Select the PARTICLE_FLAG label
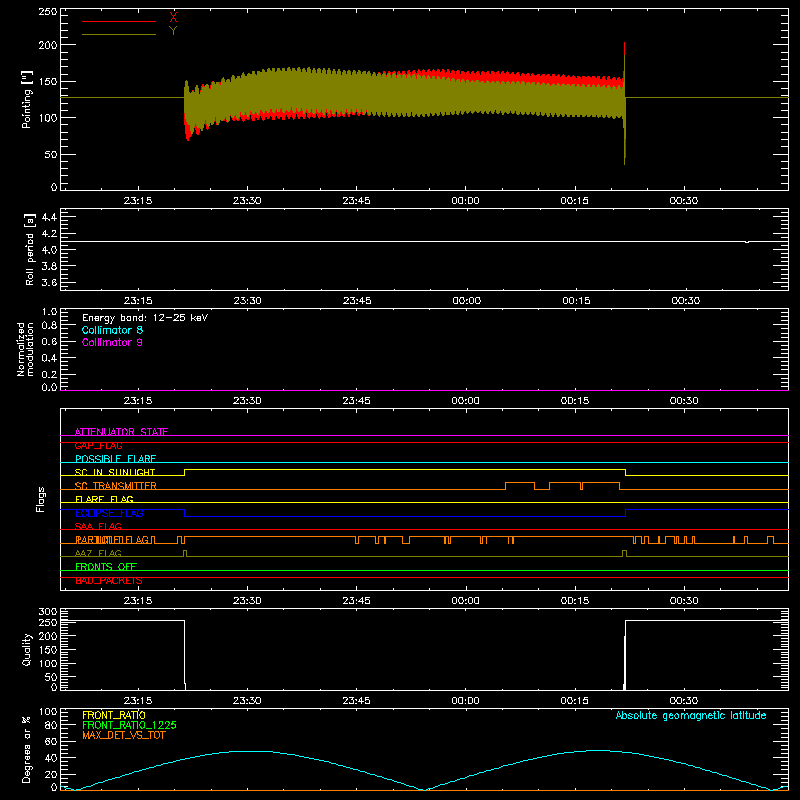This screenshot has height=800, width=800. 112,540
